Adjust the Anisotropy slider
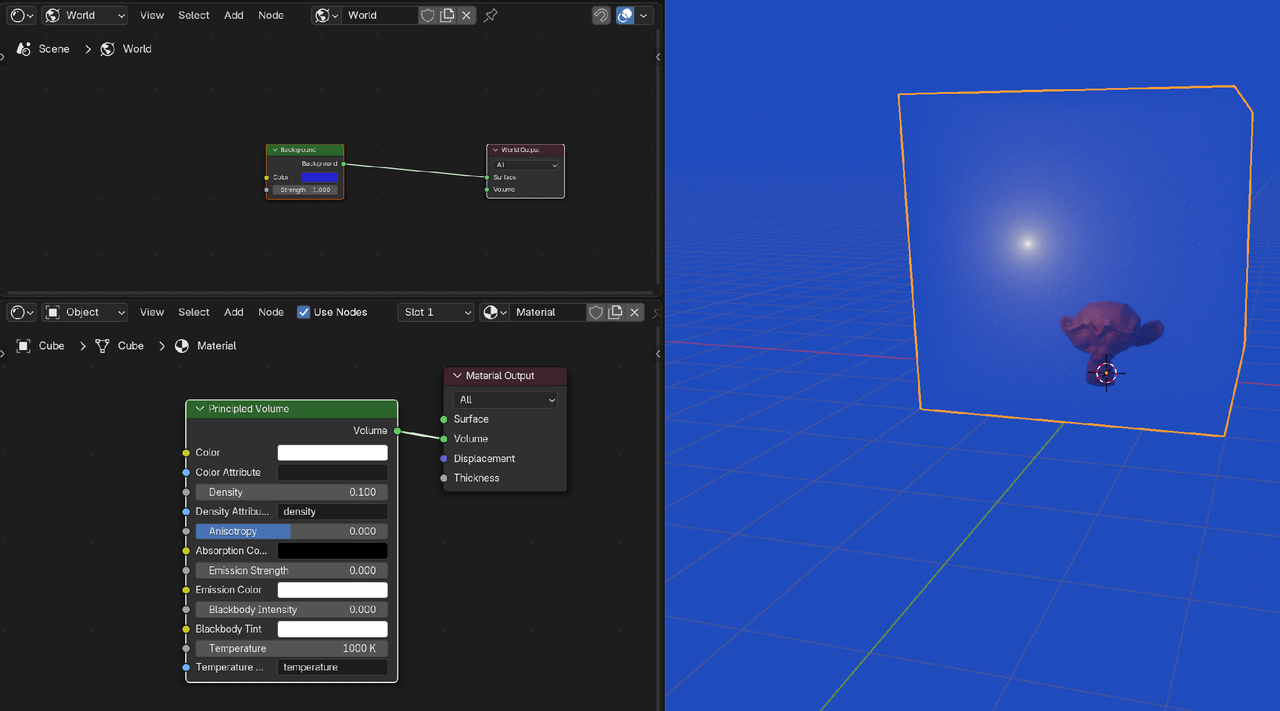 pos(291,531)
